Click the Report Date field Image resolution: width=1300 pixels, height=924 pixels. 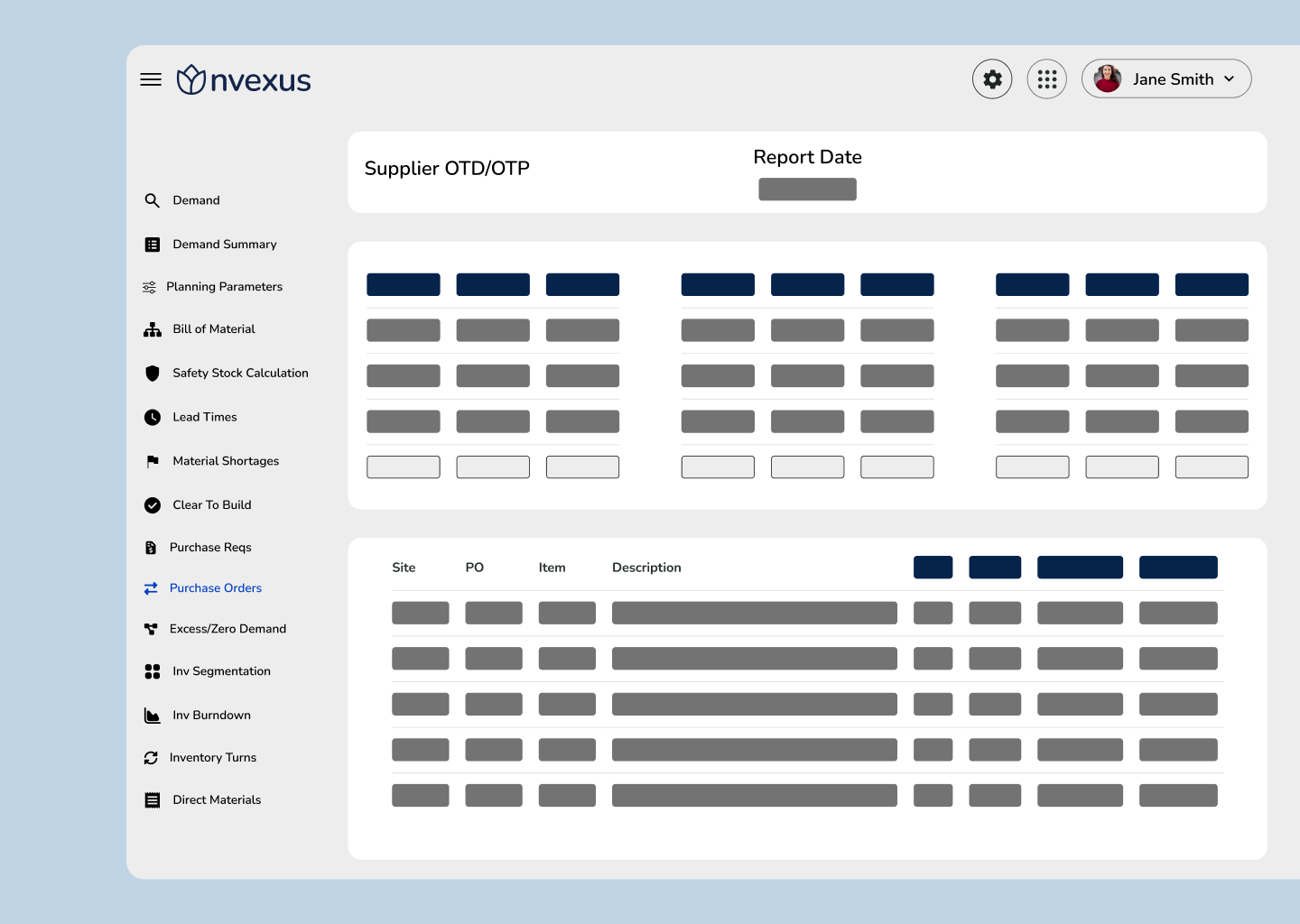(x=807, y=189)
